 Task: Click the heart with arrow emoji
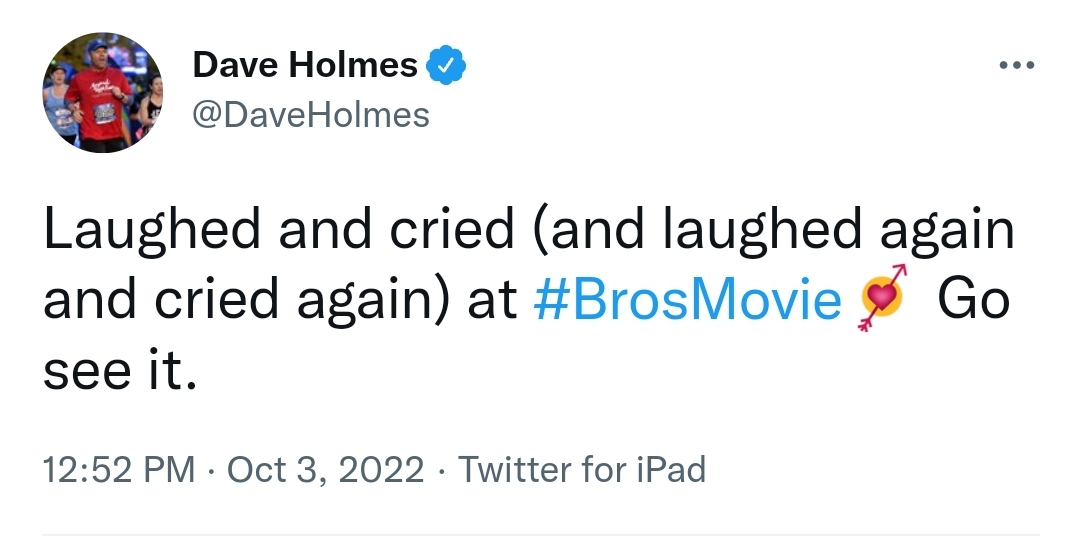coord(882,298)
